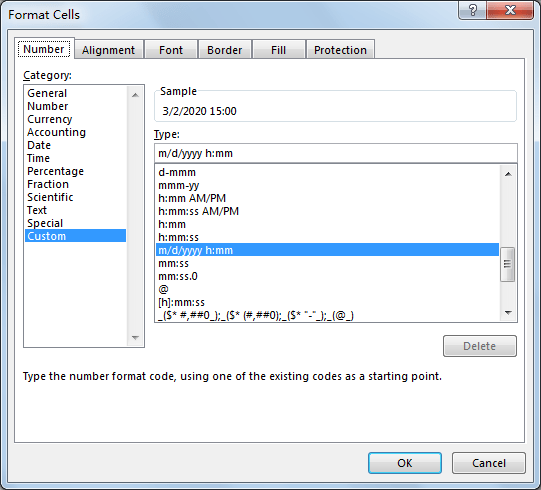Open the Border tab
541x490 pixels.
click(225, 50)
